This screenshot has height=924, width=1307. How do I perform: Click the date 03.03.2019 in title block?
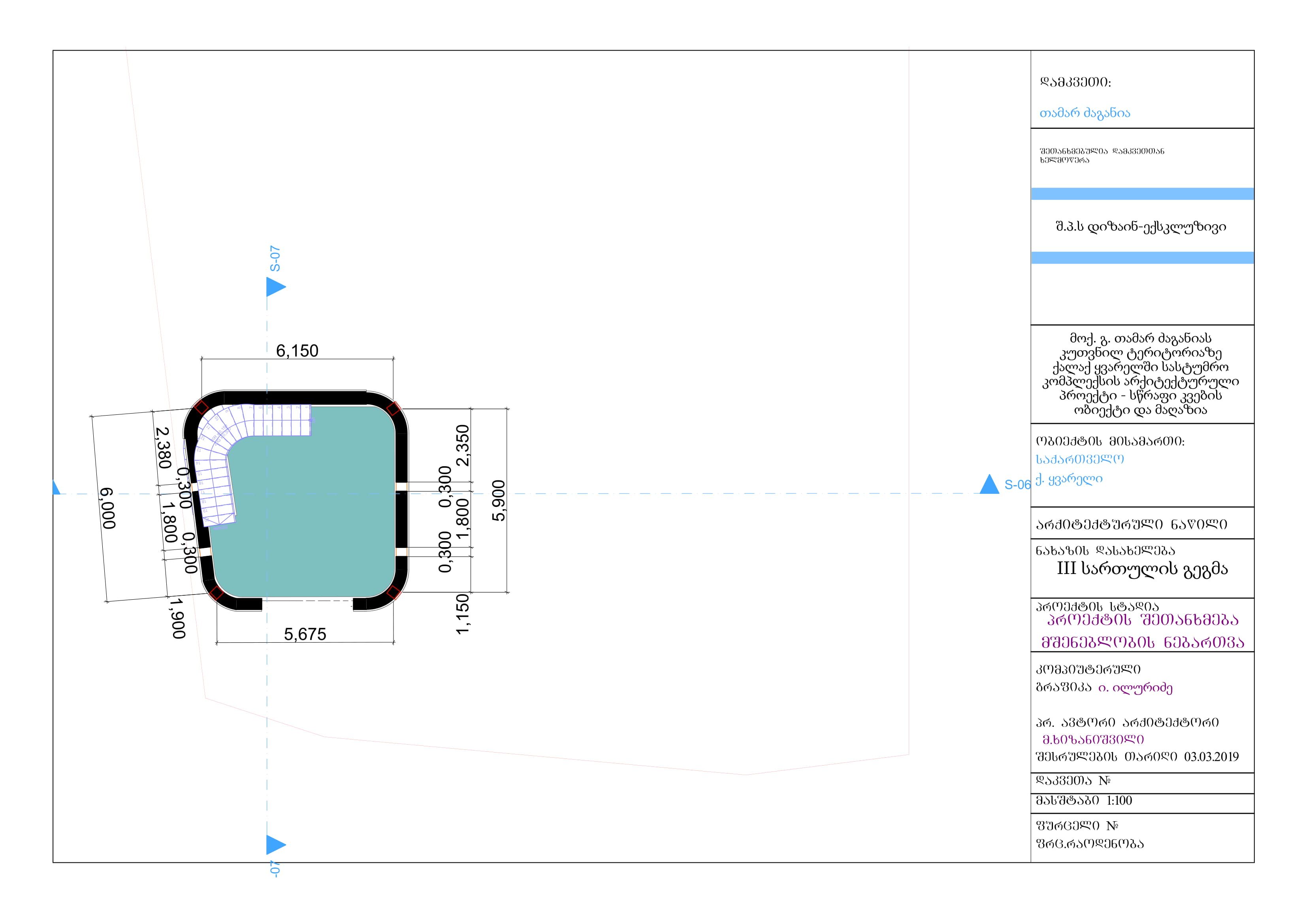[x=1211, y=757]
